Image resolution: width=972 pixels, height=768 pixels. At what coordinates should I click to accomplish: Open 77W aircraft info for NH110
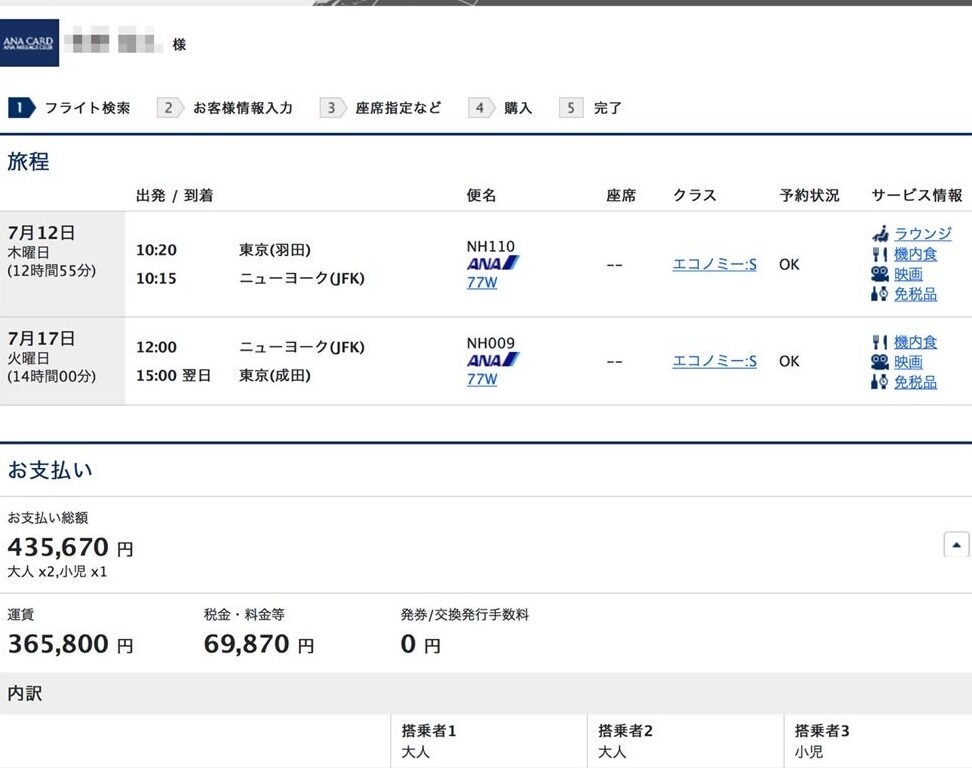[x=482, y=283]
